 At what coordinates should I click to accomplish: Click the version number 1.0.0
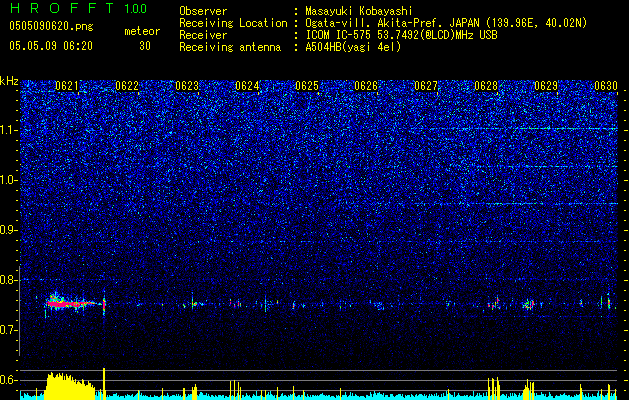point(135,9)
